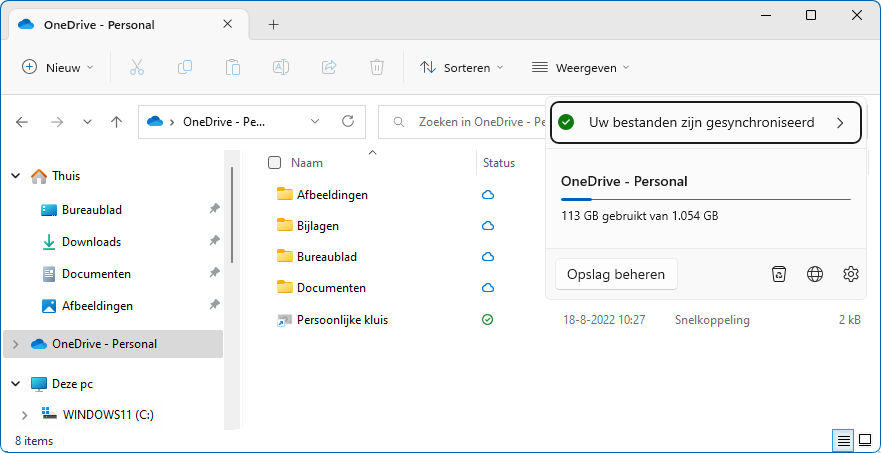Click the Rename icon in the toolbar
881x453 pixels.
click(x=281, y=67)
